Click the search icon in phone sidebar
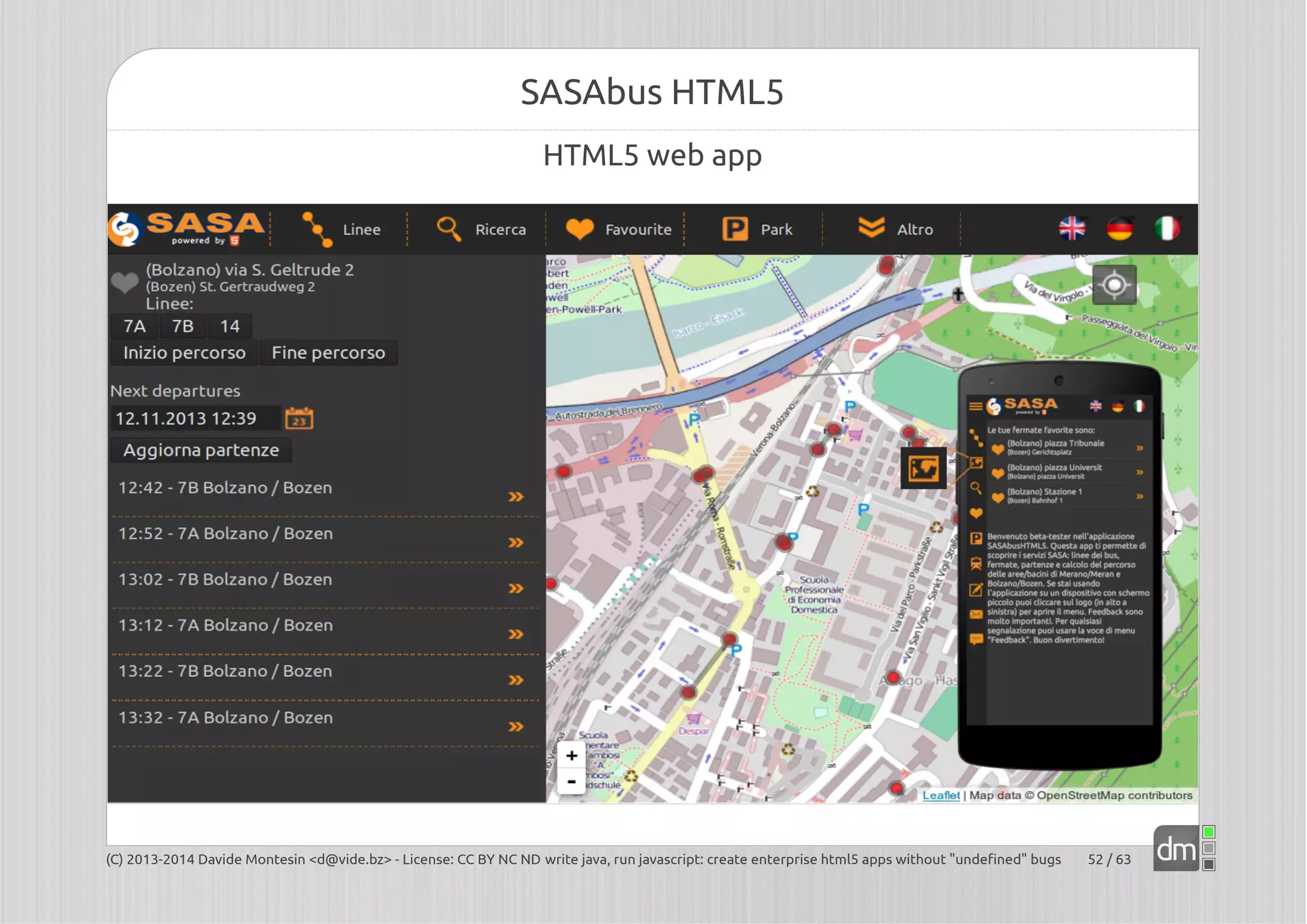Image resolution: width=1307 pixels, height=924 pixels. pyautogui.click(x=976, y=488)
